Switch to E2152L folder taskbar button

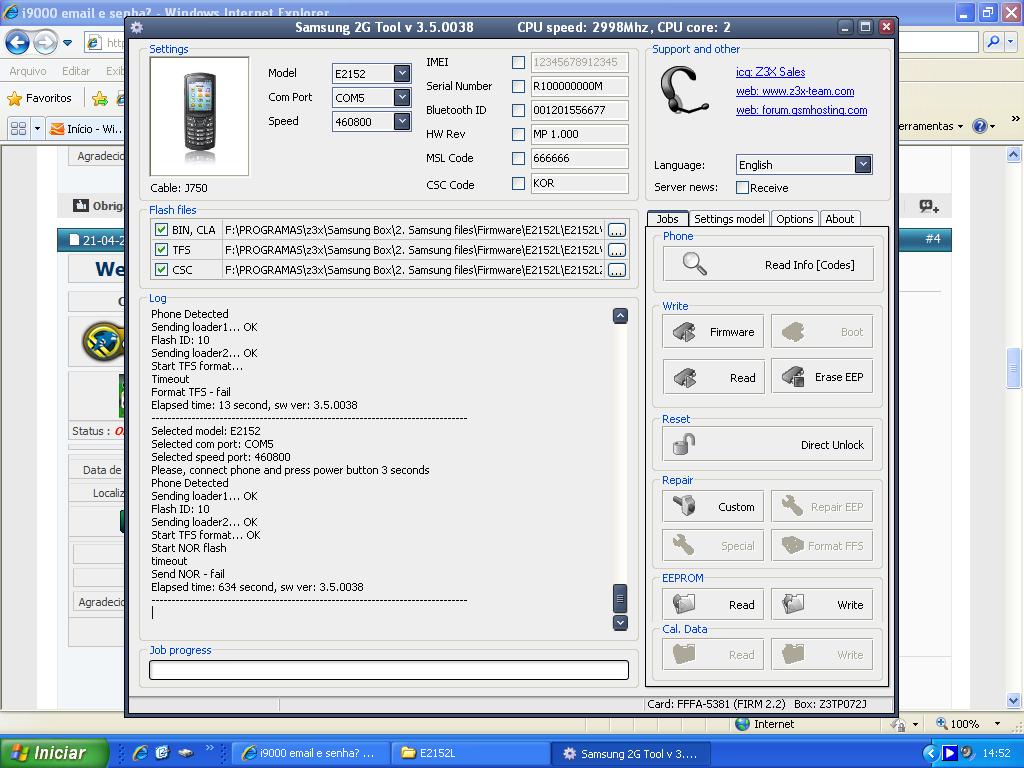tap(471, 753)
